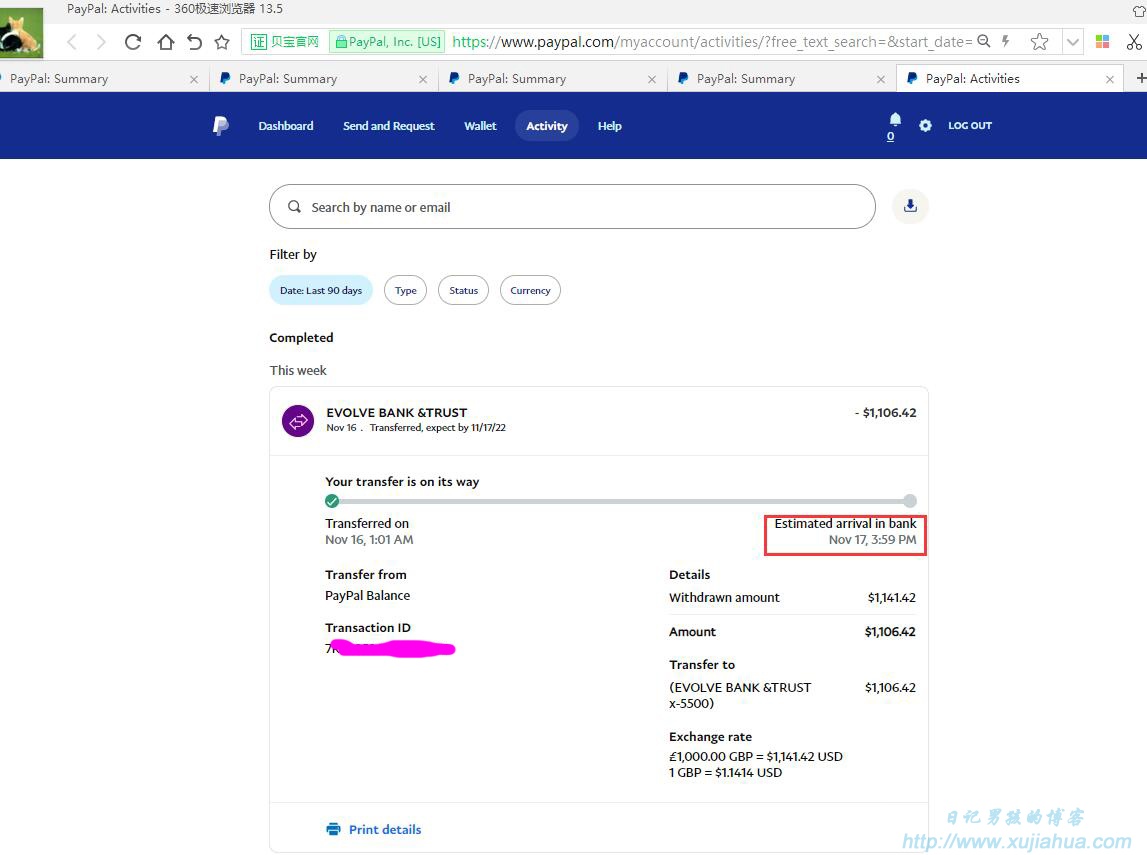
Task: Open the Wallet menu item
Action: 480,126
